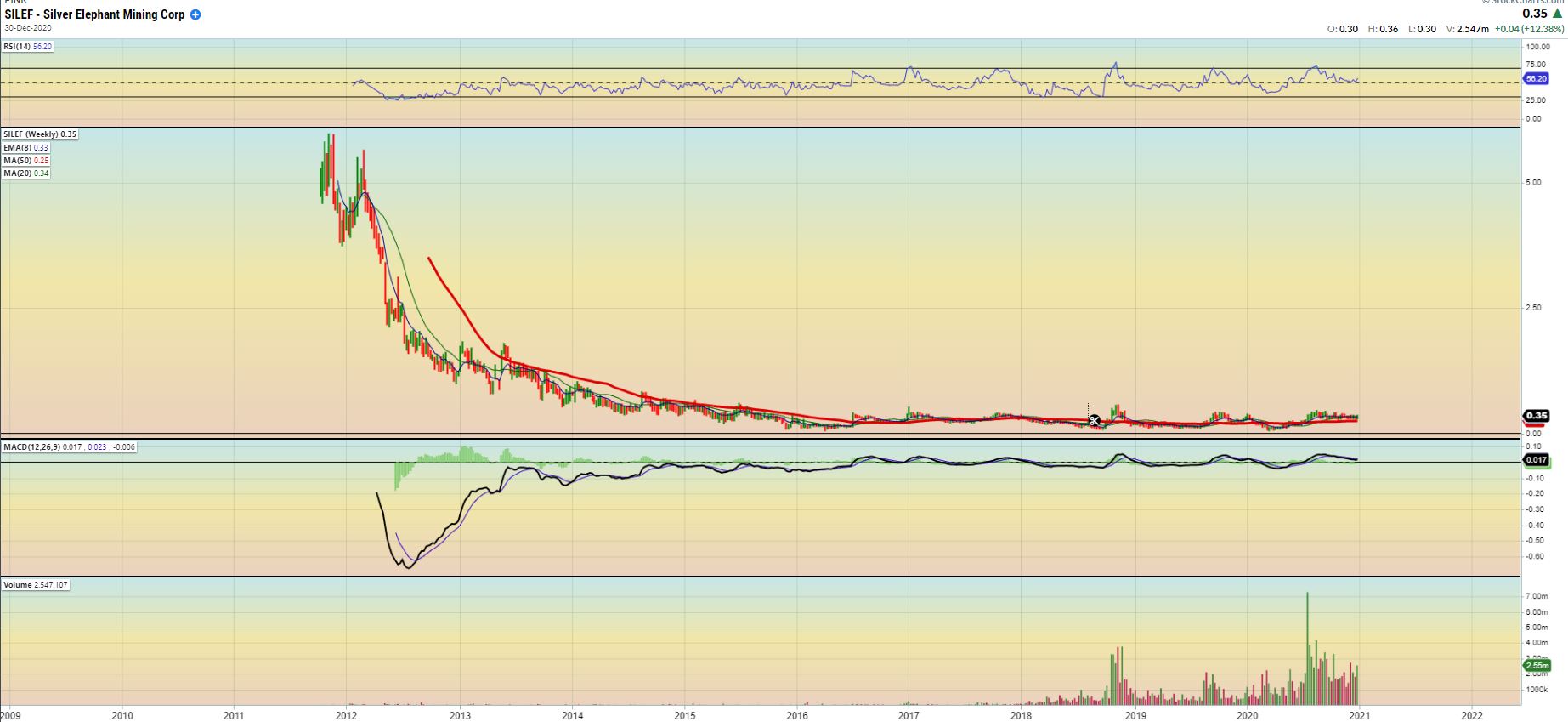This screenshot has width=1568, height=722.
Task: Click the 2.50 price axis label
Action: coord(1533,308)
